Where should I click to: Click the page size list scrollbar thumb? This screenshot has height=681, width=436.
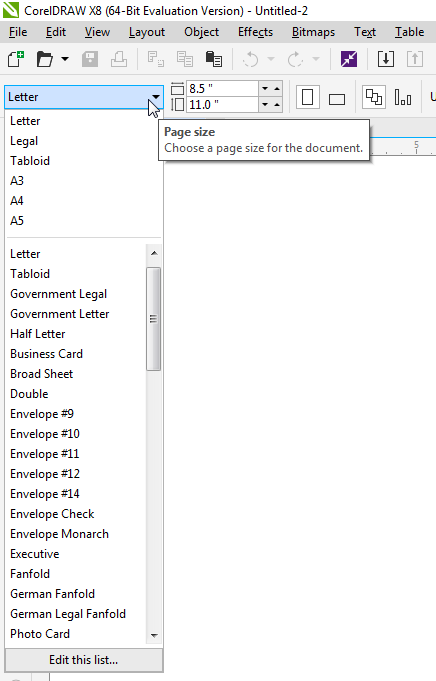[x=154, y=319]
